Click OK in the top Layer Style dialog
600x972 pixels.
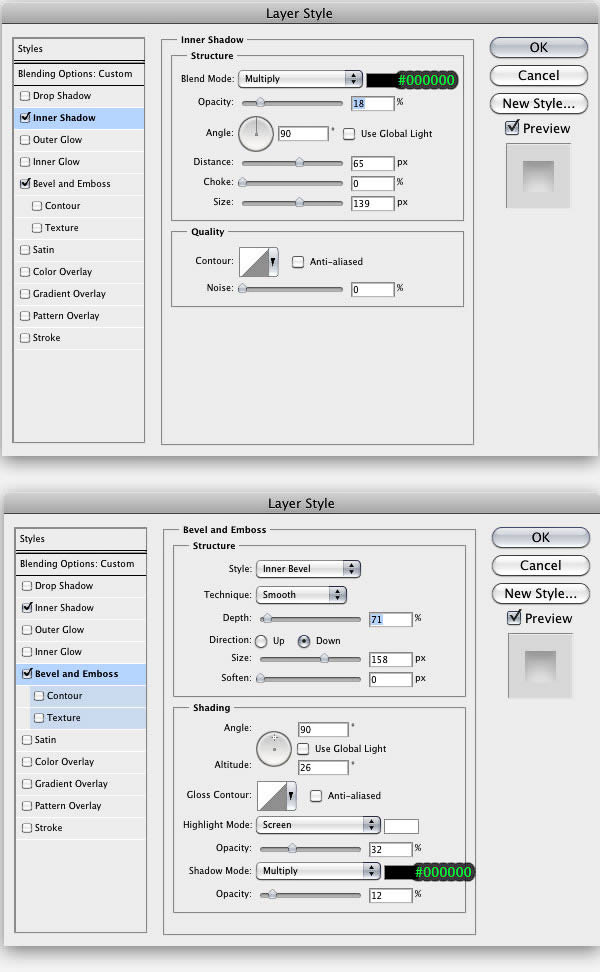[x=539, y=48]
